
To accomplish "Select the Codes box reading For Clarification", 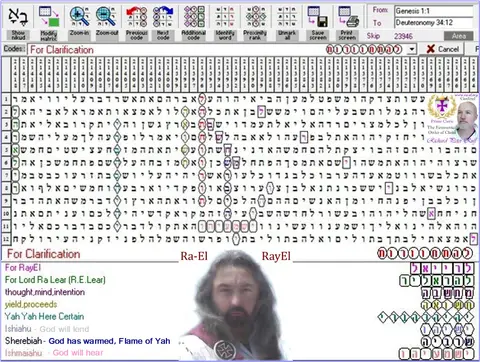I will (218, 50).
